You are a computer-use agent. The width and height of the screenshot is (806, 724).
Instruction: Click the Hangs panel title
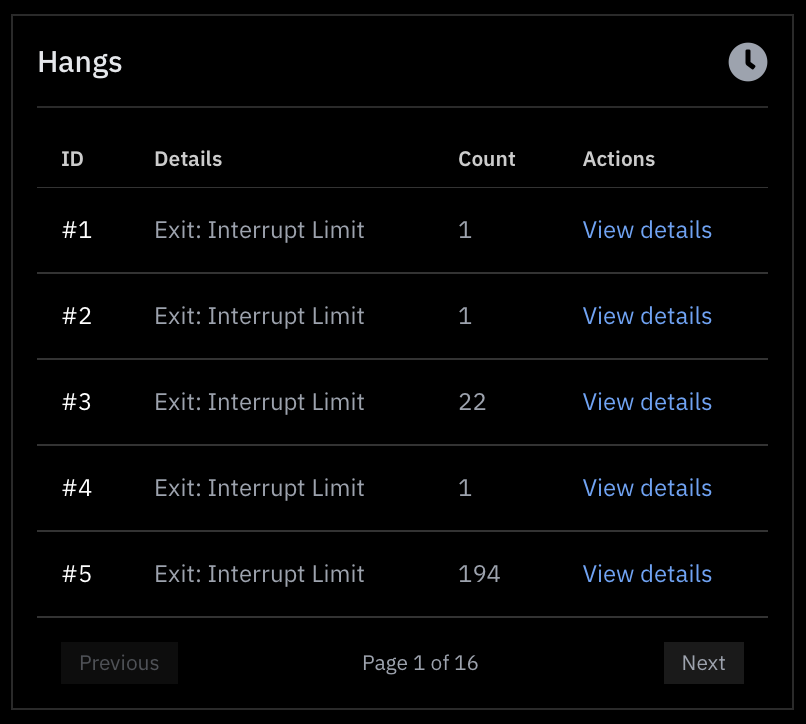click(x=79, y=62)
